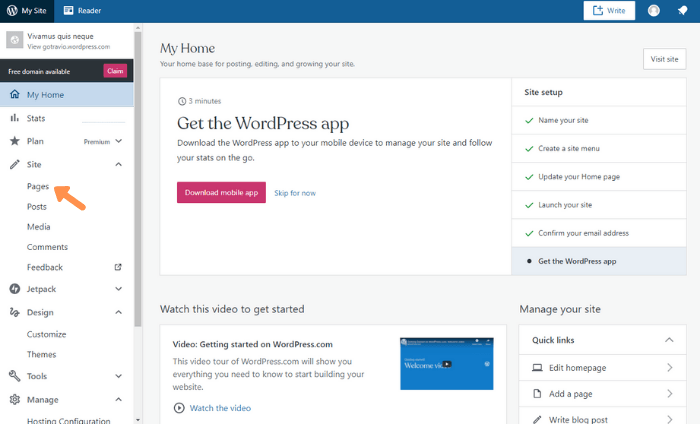The image size is (700, 425).
Task: Open Comments under Site
Action: point(47,247)
